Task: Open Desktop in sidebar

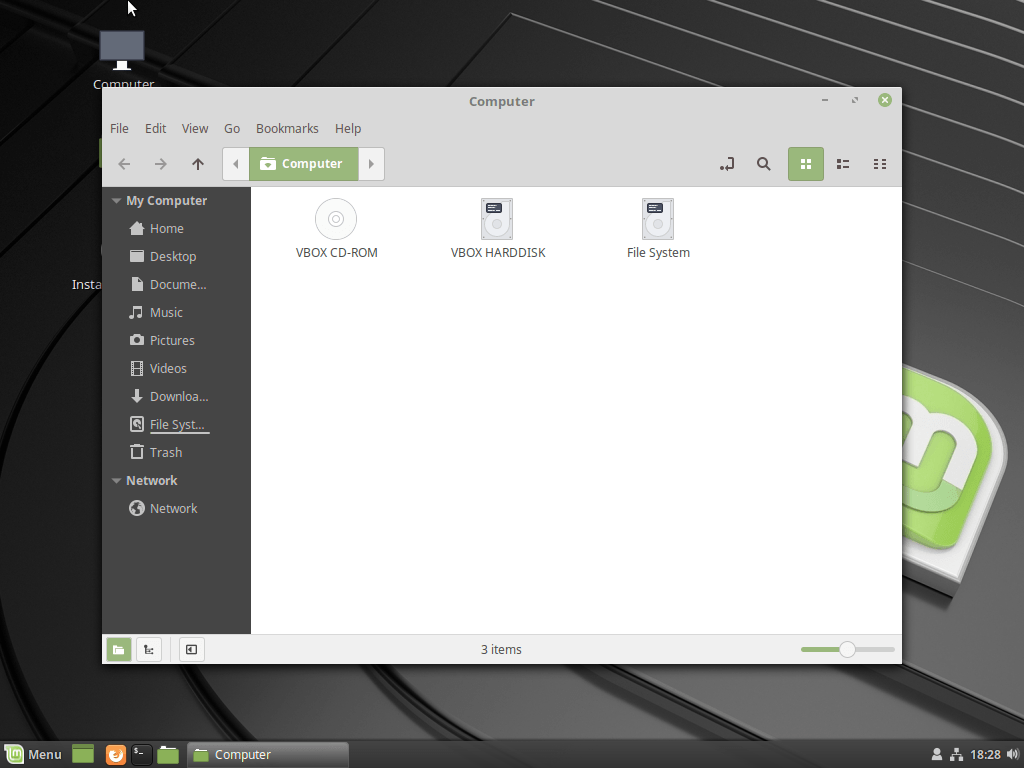Action: pos(172,257)
